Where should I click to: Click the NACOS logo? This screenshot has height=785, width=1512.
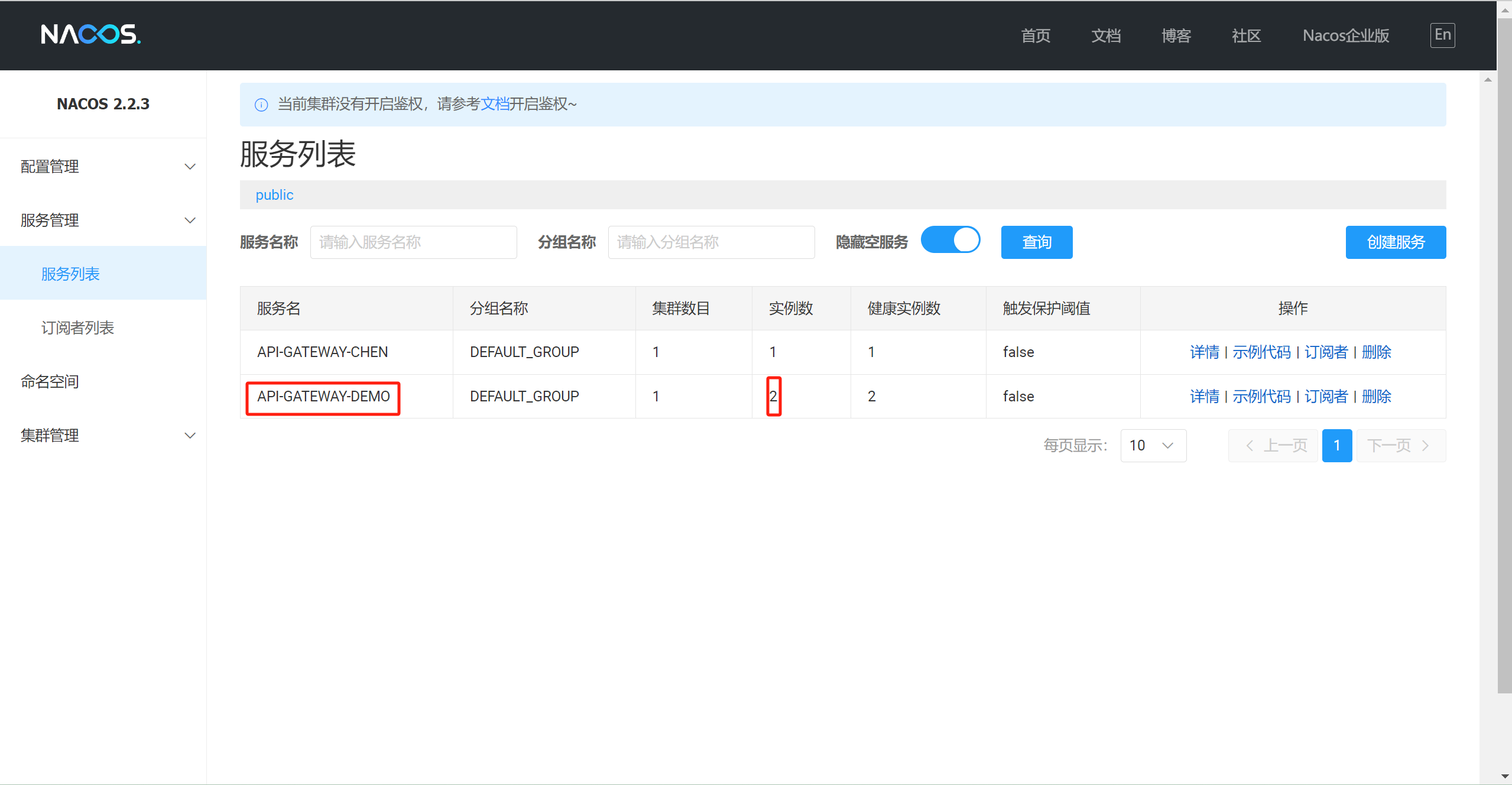tap(90, 34)
